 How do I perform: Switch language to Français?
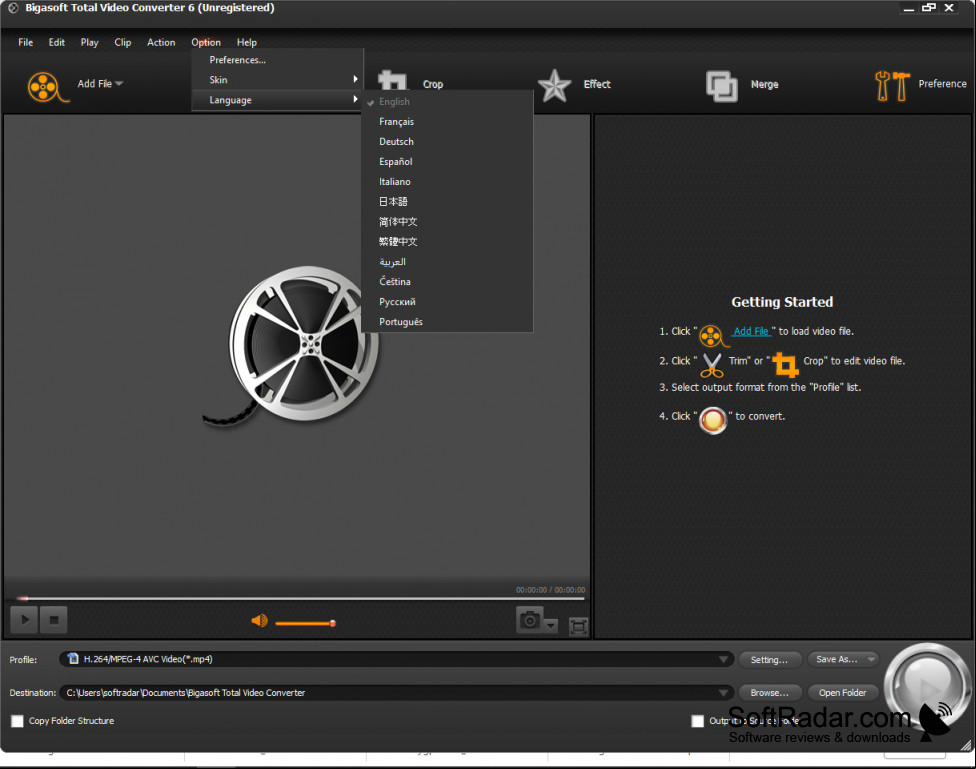tap(448, 121)
